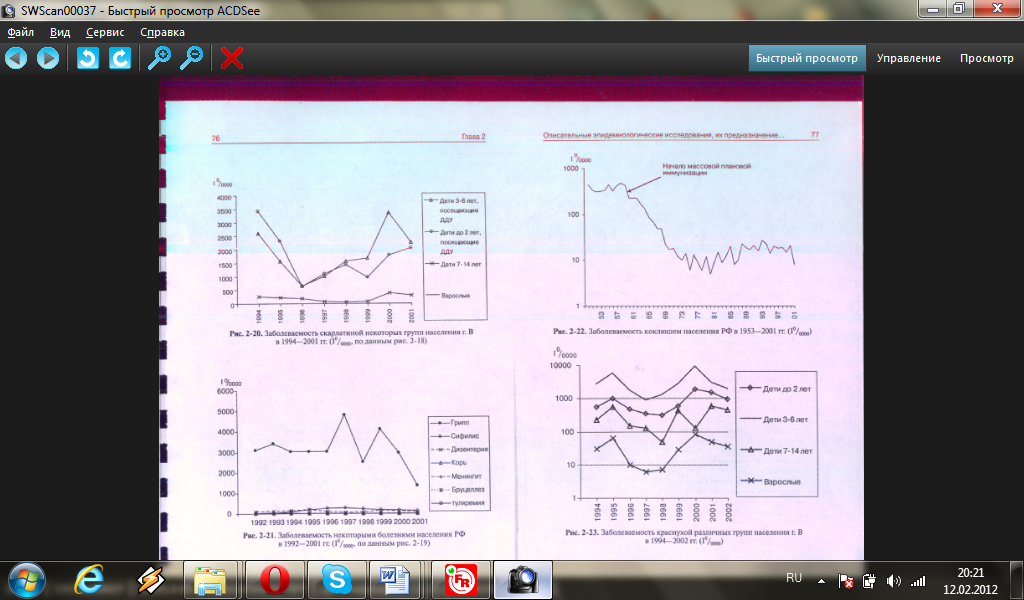Click legend entry Дети до 2 лет
This screenshot has height=600, width=1024.
[776, 388]
